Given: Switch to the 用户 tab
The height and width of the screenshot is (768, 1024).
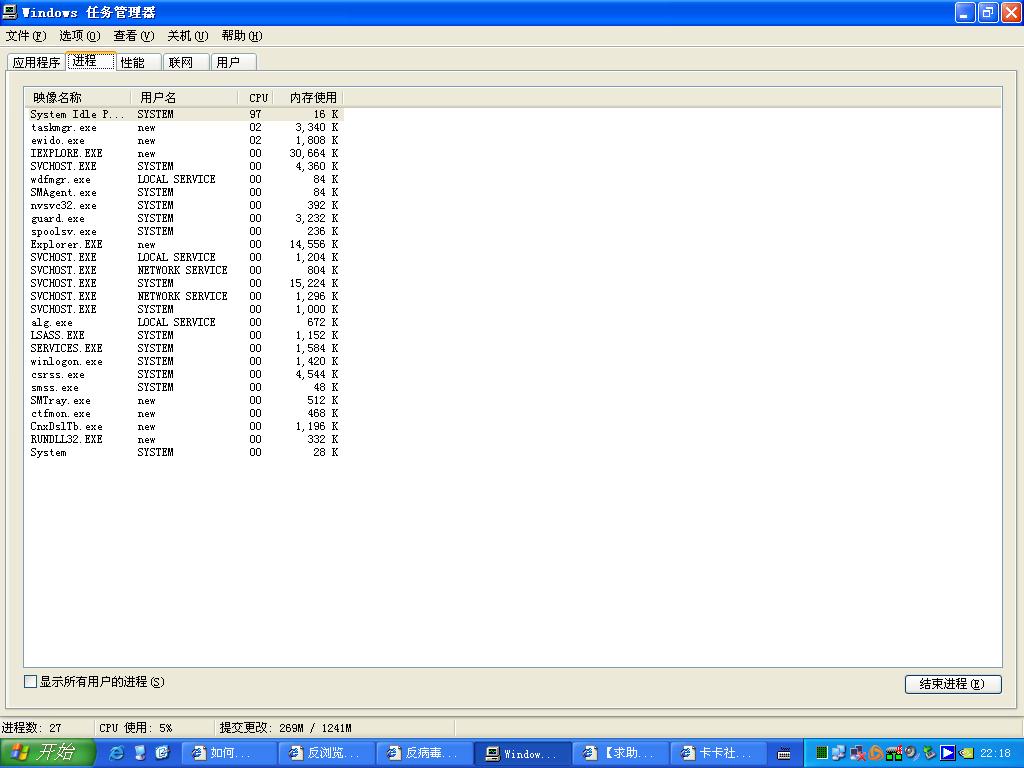Looking at the screenshot, I should [234, 63].
